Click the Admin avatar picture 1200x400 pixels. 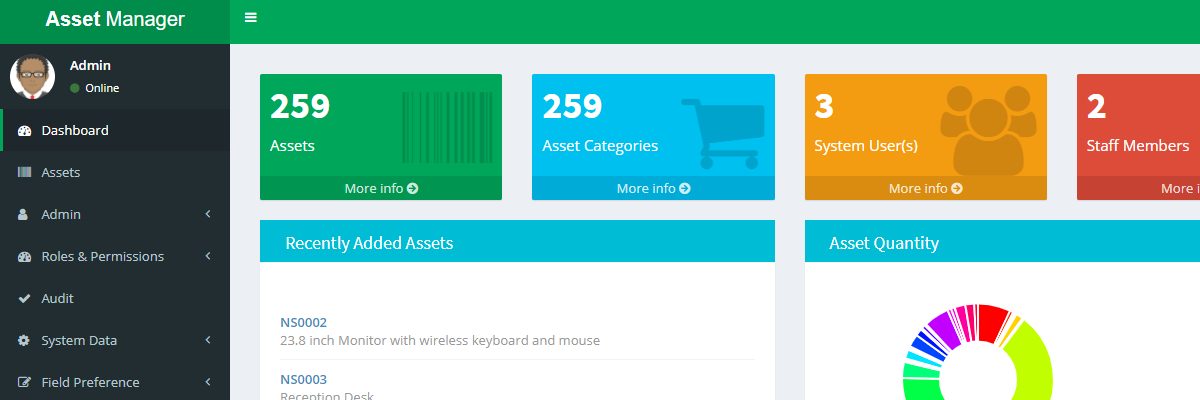click(32, 77)
